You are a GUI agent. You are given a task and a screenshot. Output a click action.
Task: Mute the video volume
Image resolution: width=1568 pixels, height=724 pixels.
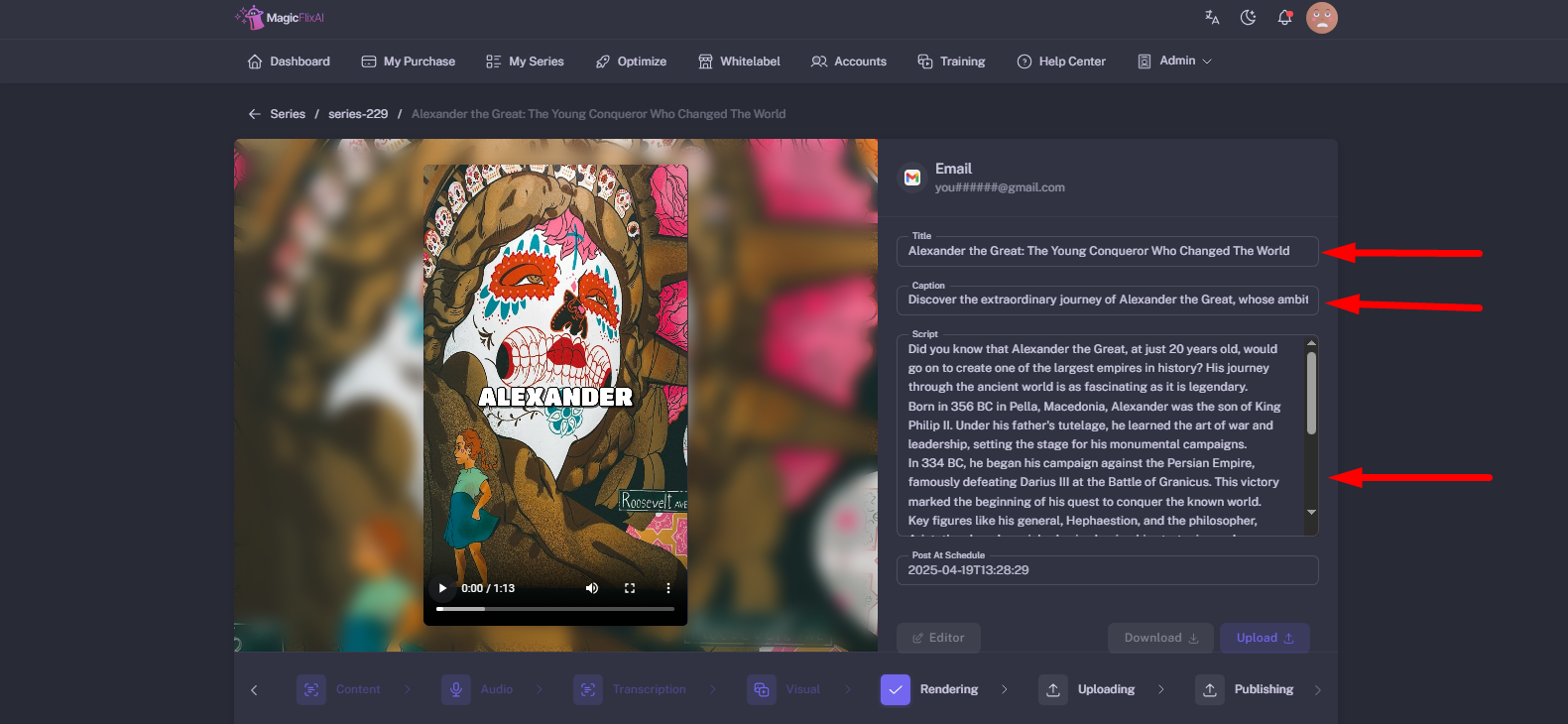592,588
